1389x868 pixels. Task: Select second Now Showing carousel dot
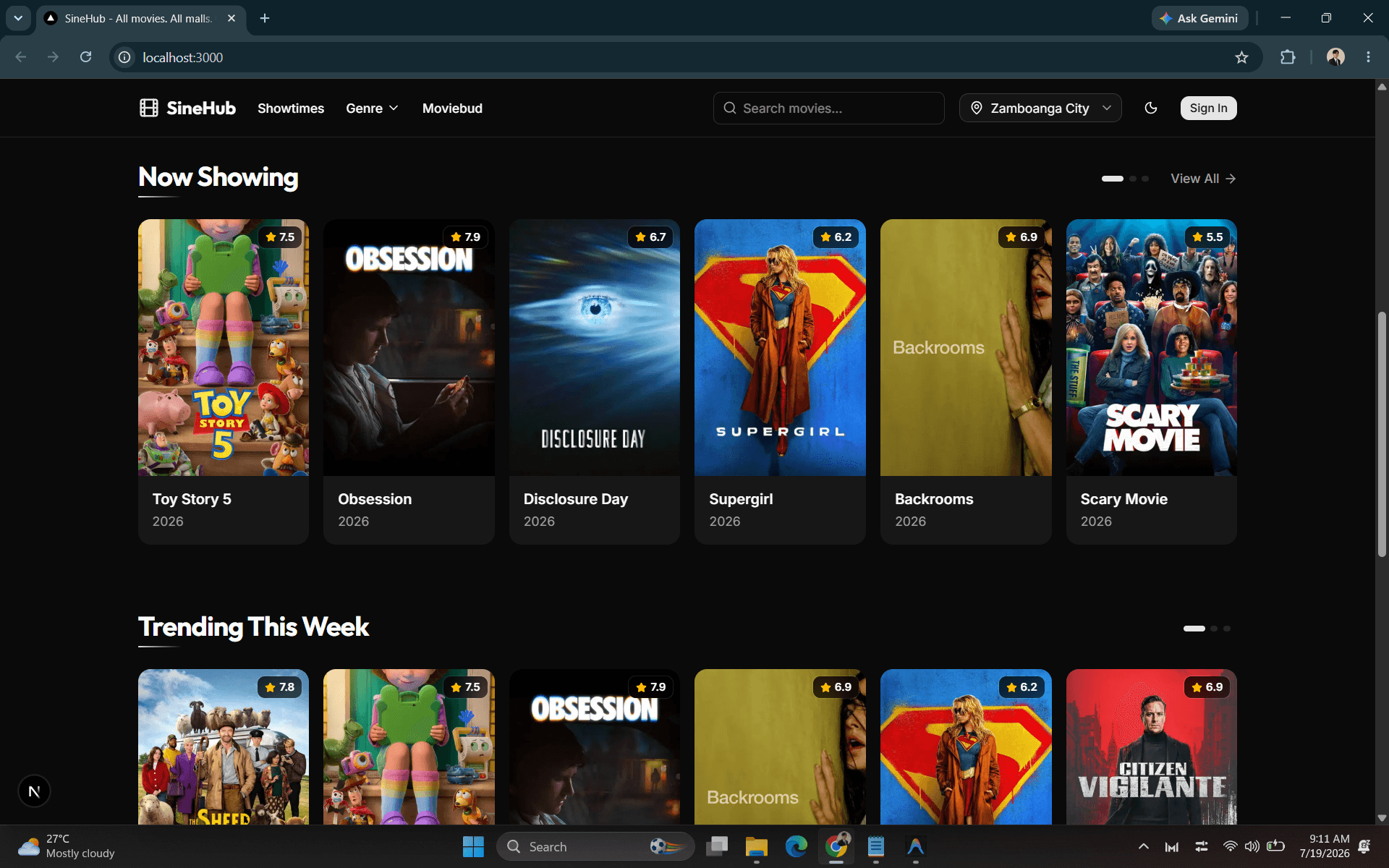1133,179
